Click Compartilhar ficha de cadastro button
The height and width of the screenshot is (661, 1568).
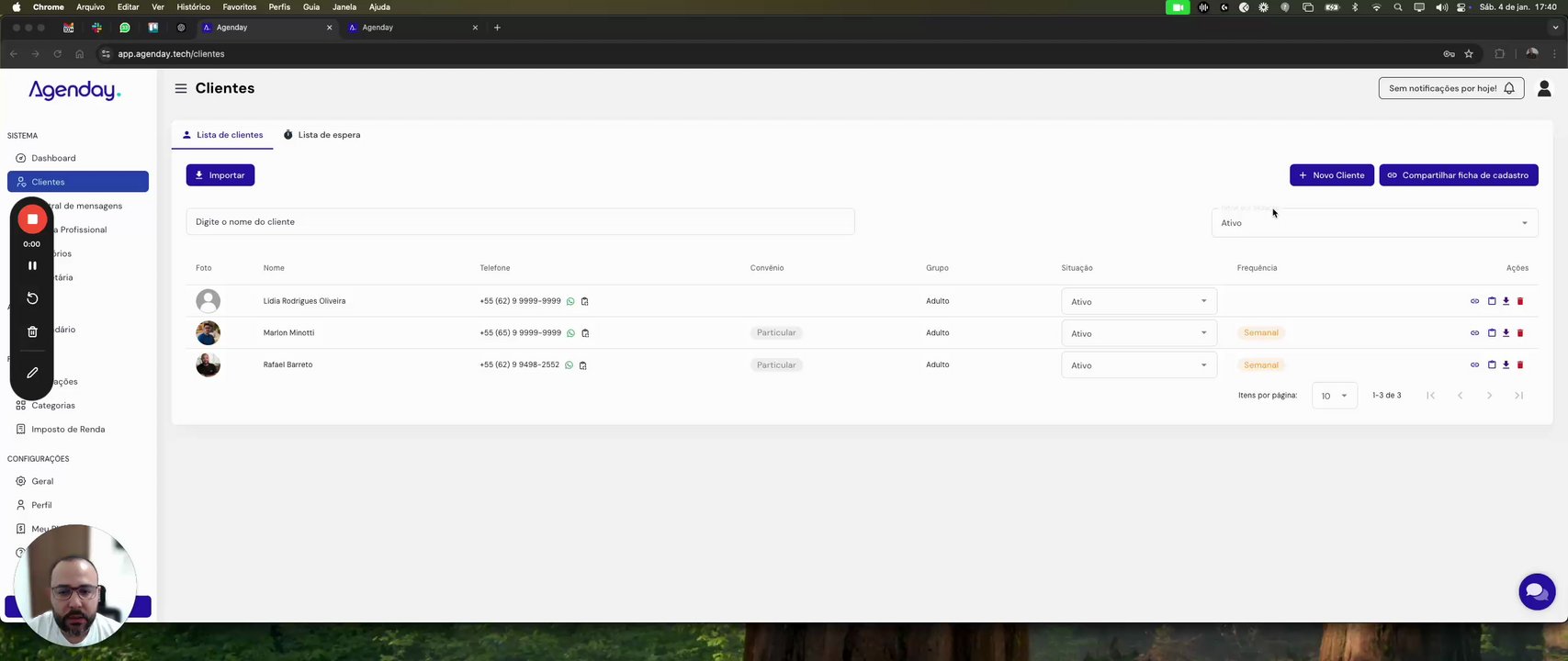pyautogui.click(x=1459, y=175)
